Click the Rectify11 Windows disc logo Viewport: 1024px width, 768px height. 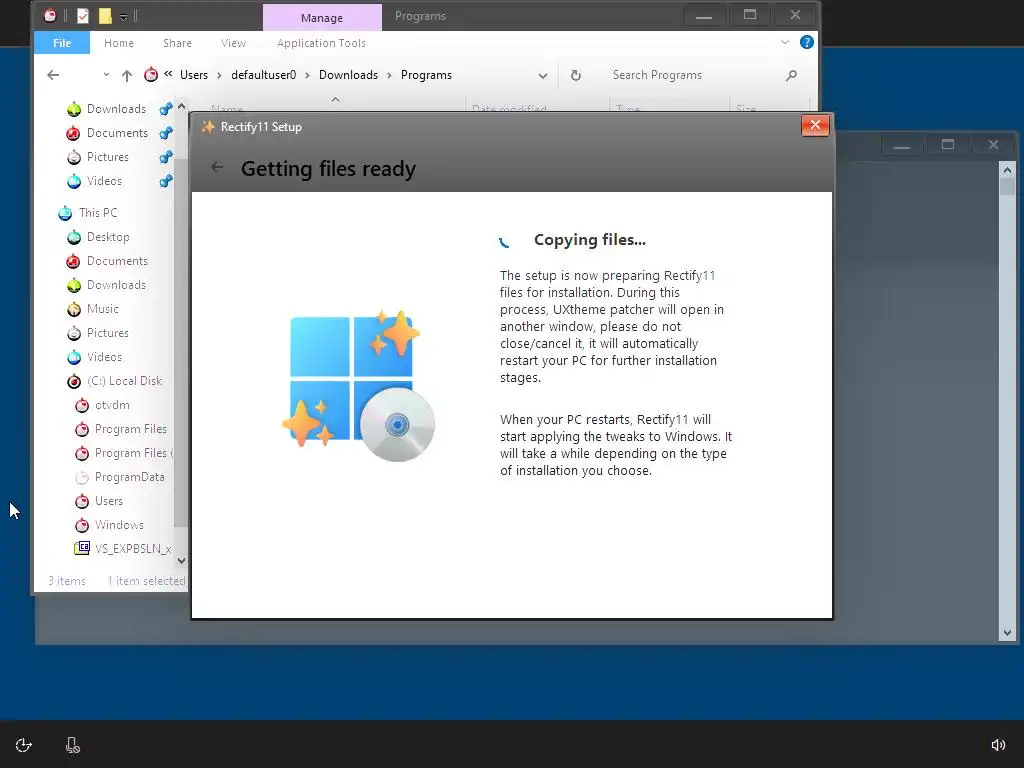click(358, 387)
